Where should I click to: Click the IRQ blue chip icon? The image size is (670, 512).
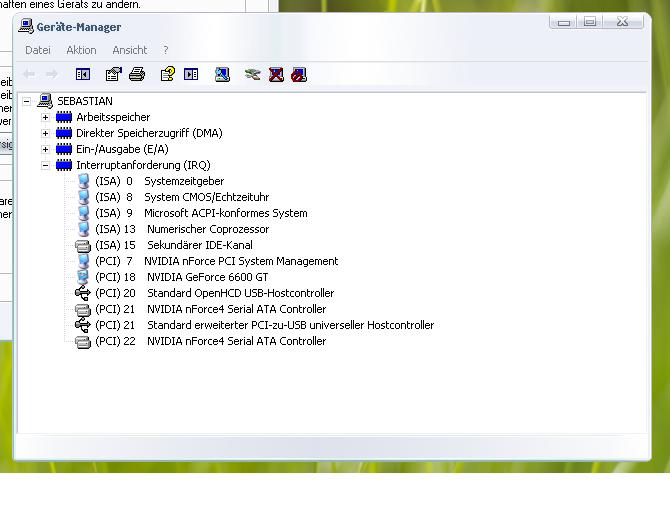tap(64, 165)
